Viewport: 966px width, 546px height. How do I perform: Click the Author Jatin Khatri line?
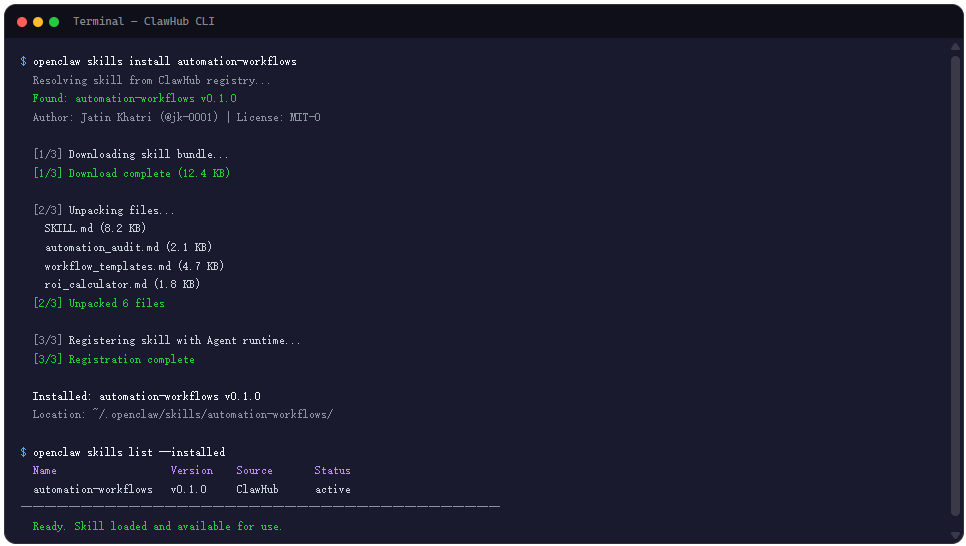pos(176,117)
